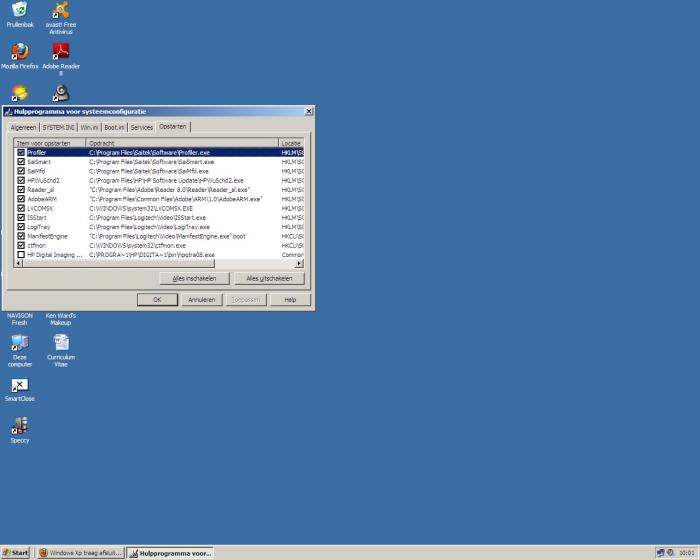Uncheck the SaiMfd startup item
The height and width of the screenshot is (560, 700).
tap(21, 171)
